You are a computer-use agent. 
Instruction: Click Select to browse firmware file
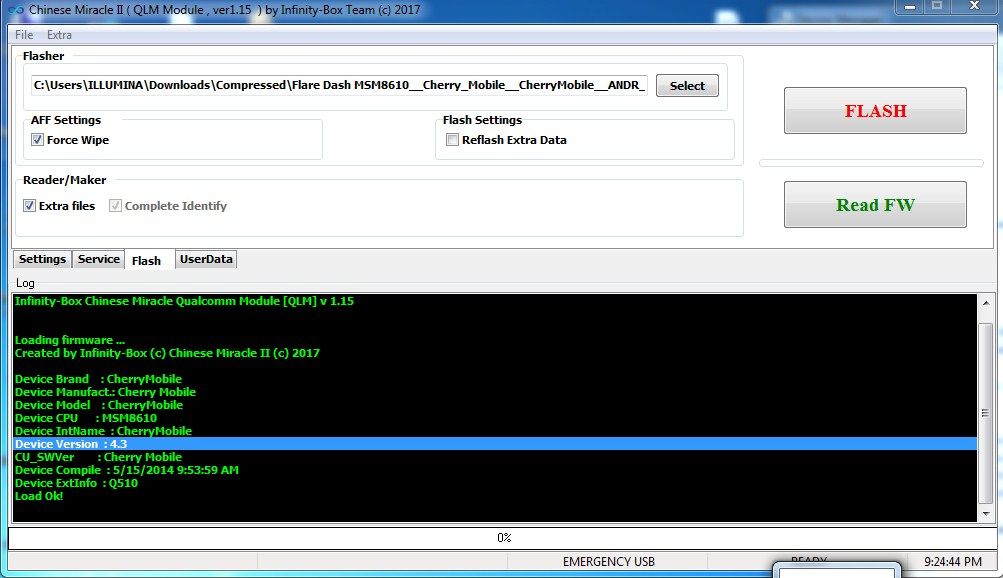pyautogui.click(x=687, y=86)
